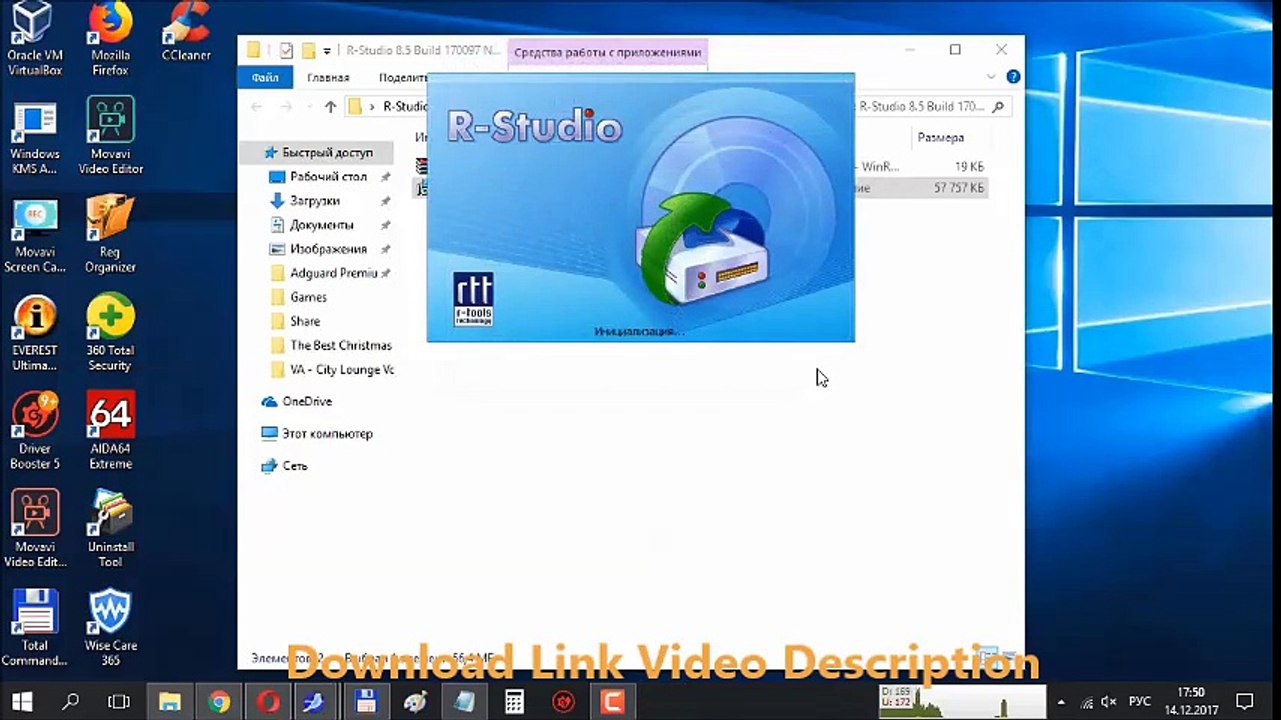
Task: Open the floppy disk icon on the taskbar
Action: (x=366, y=702)
